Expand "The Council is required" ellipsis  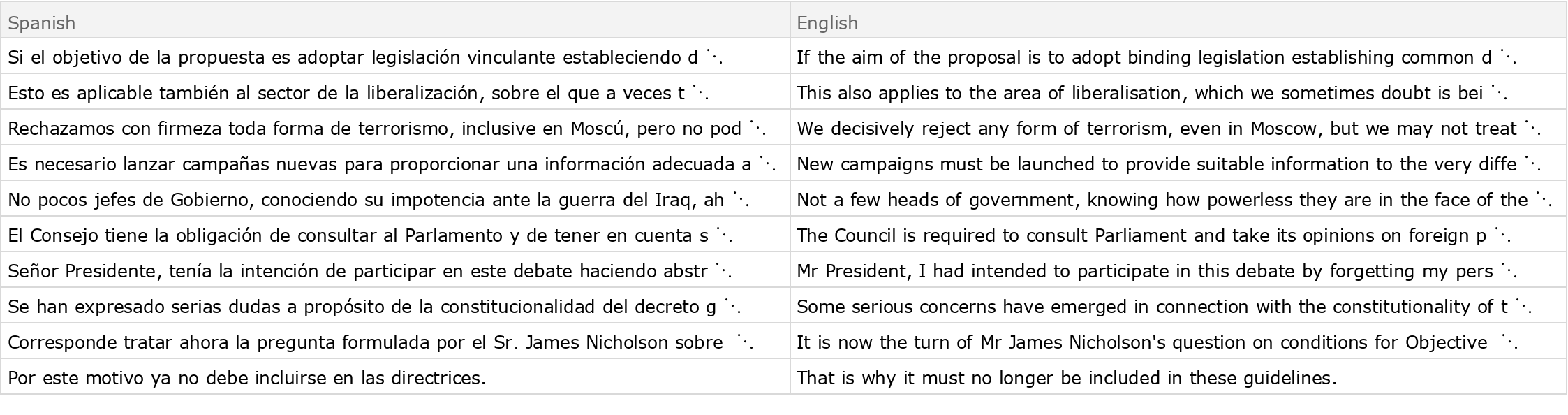[1502, 235]
